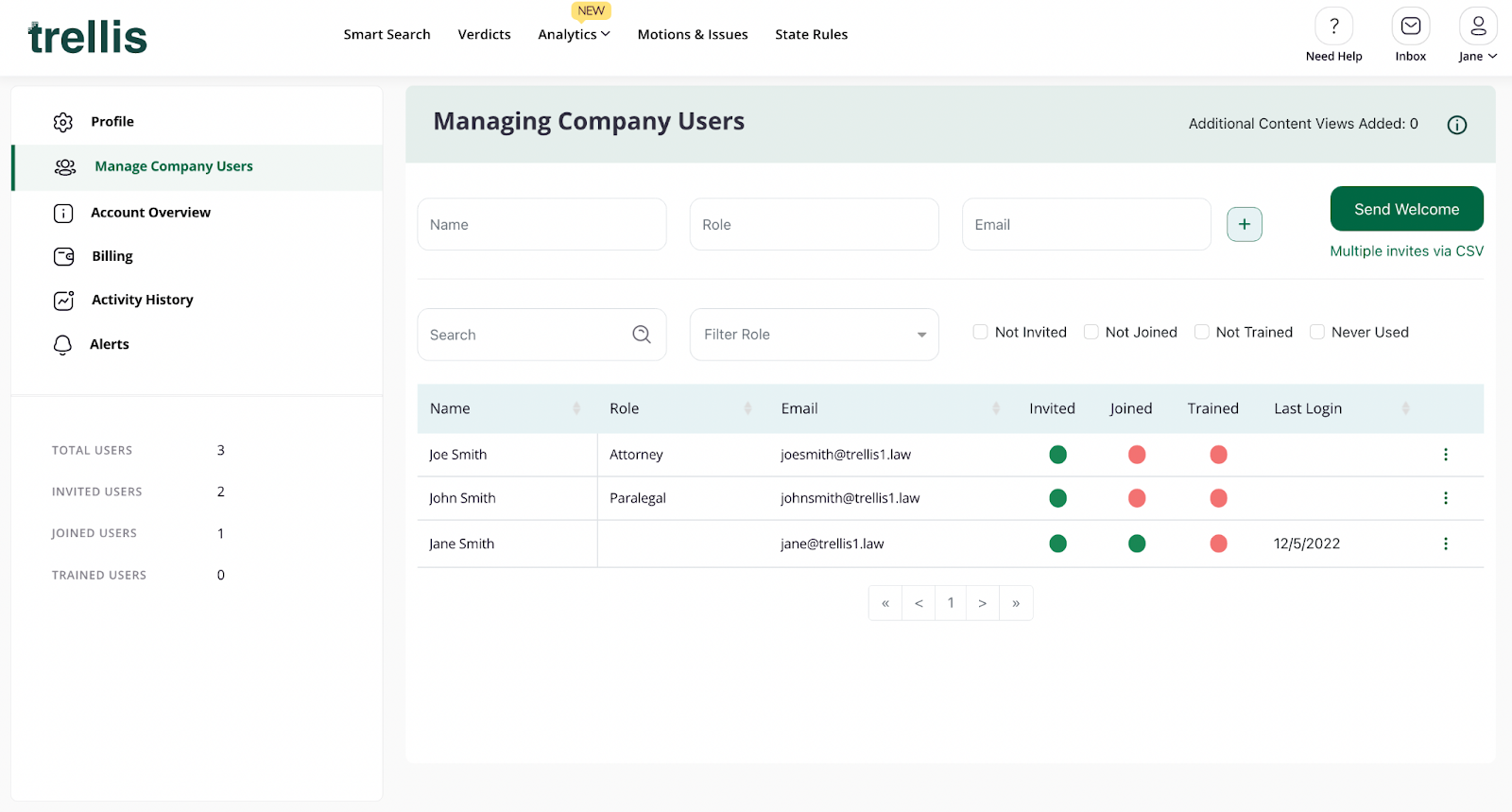Screen dimensions: 1512x812
Task: Click the Activity History chart icon
Action: [64, 301]
